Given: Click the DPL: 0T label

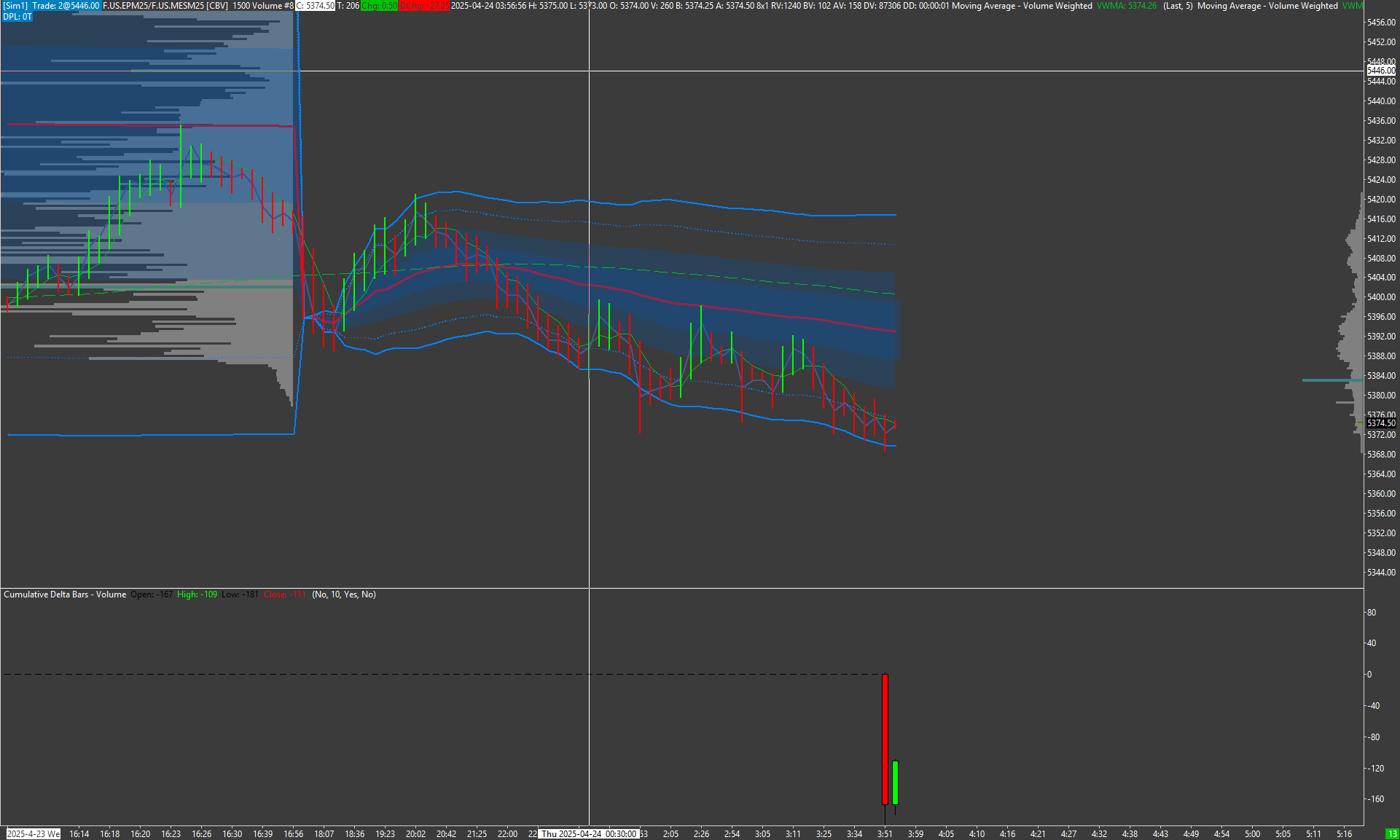Looking at the screenshot, I should click(x=17, y=17).
